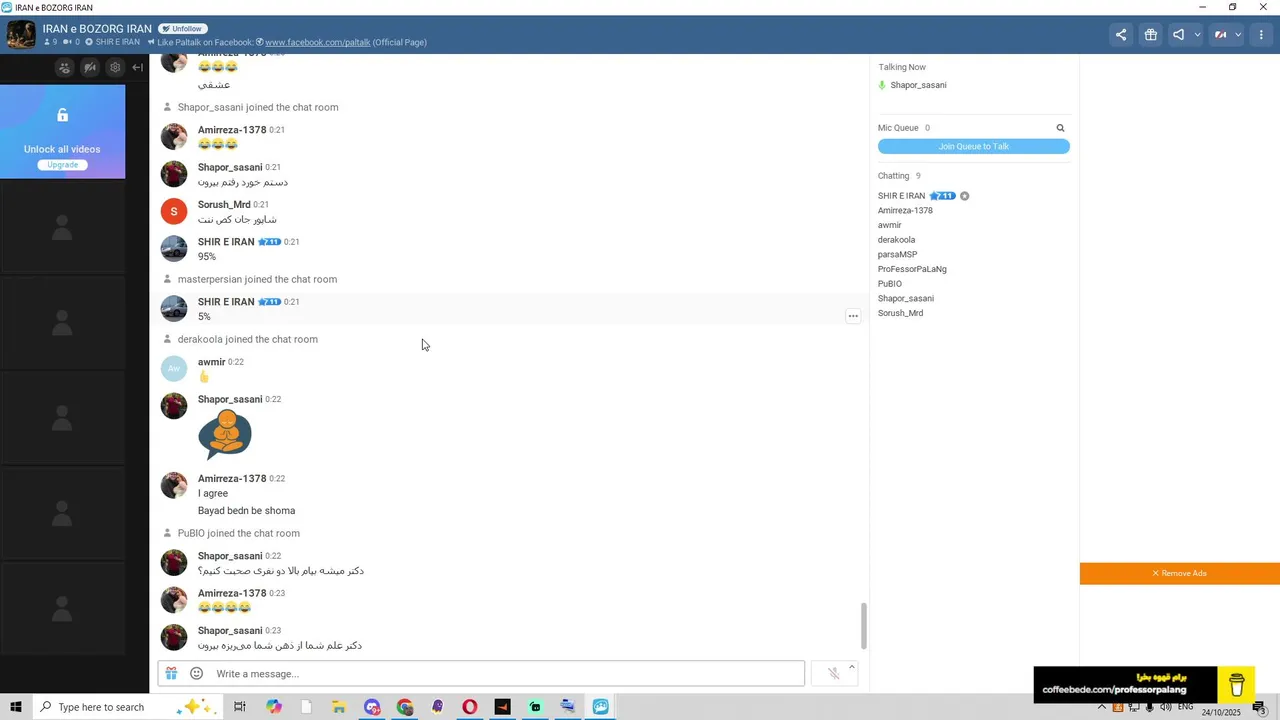Search the Mic Queue with the magnifier icon
Viewport: 1280px width, 720px height.
coord(1061,128)
